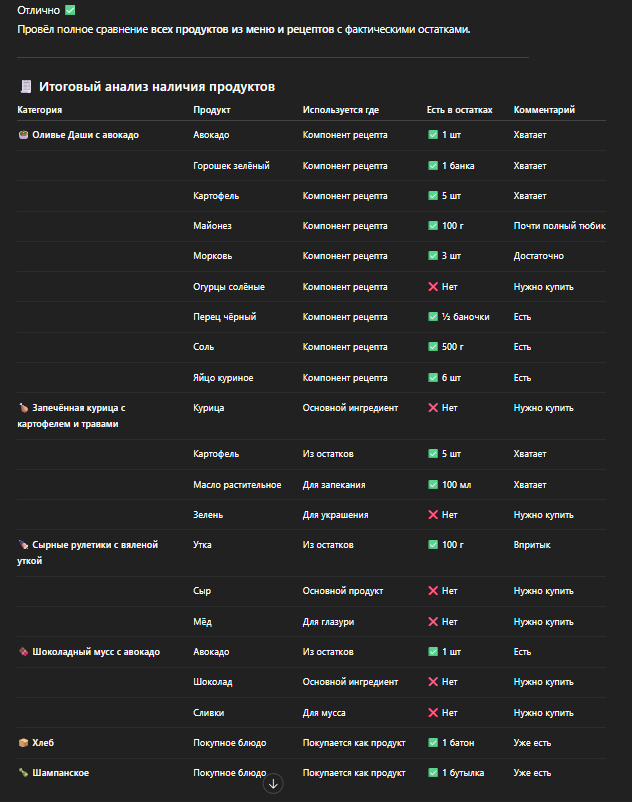Click the Категория column header
The image size is (632, 802).
[x=40, y=110]
